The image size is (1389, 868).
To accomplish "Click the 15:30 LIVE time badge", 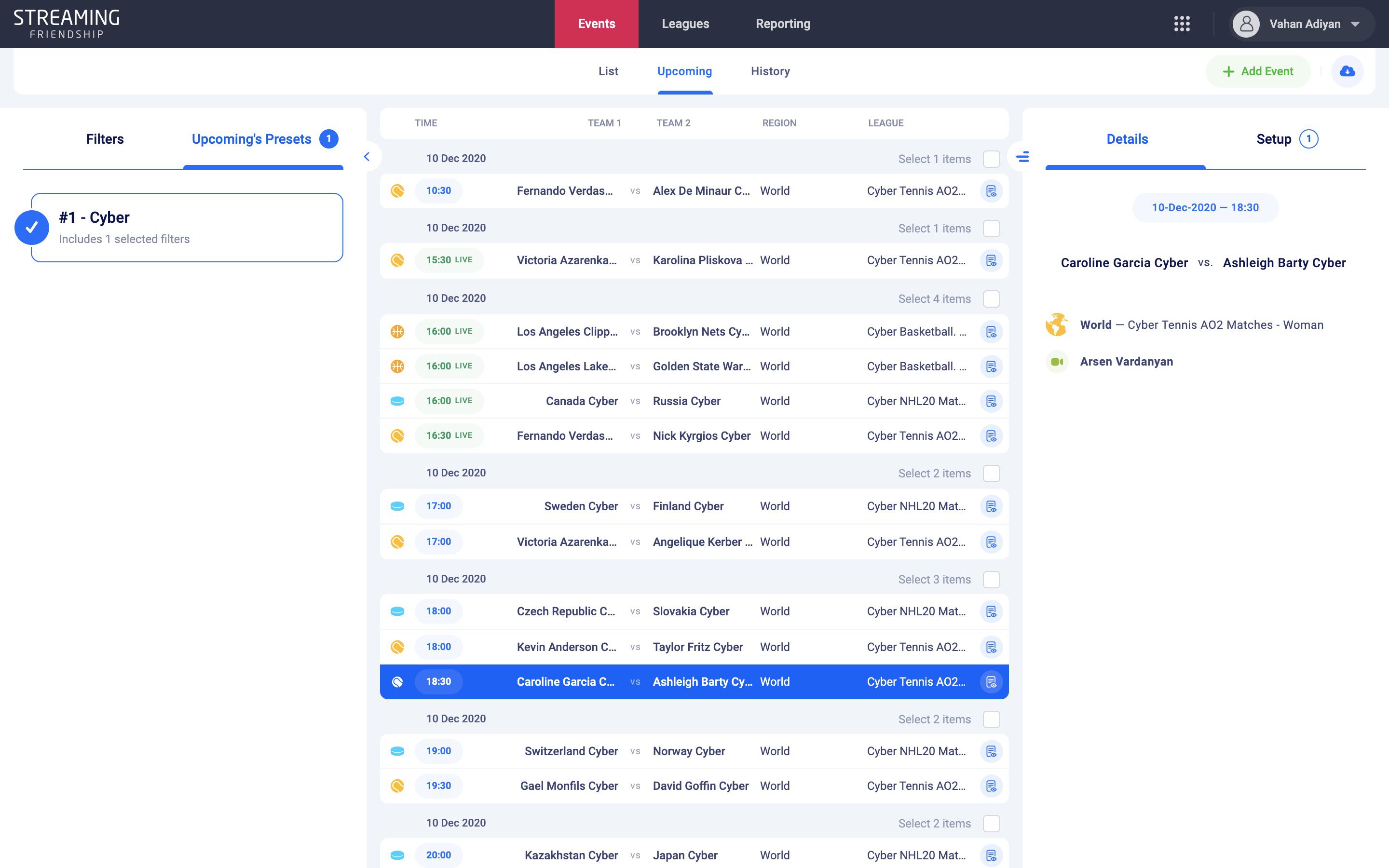I will coord(449,260).
